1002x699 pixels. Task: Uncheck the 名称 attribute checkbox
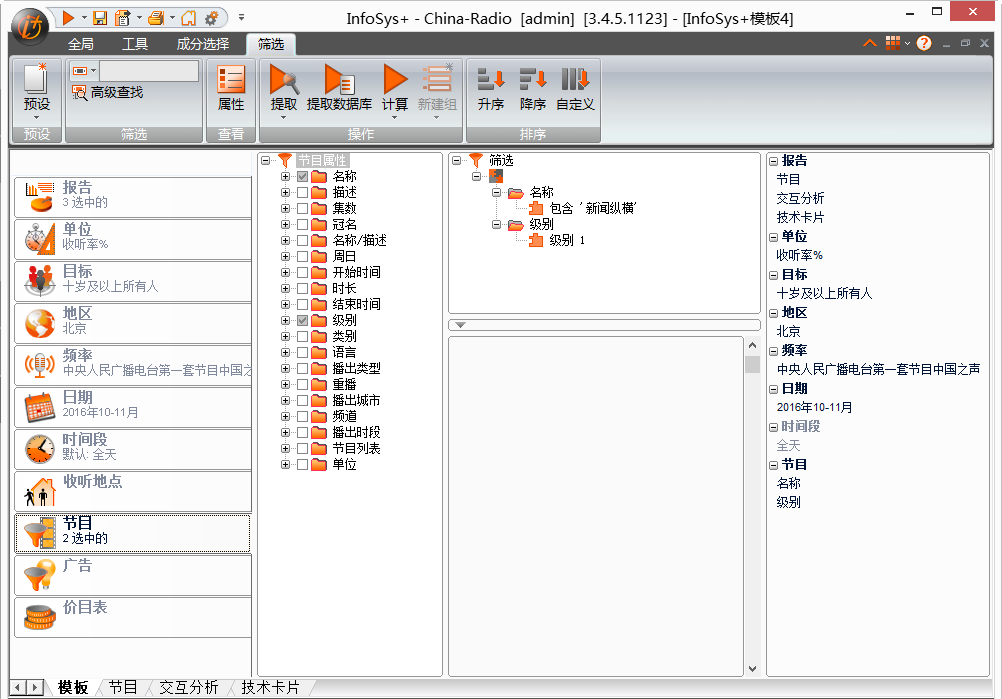[303, 176]
